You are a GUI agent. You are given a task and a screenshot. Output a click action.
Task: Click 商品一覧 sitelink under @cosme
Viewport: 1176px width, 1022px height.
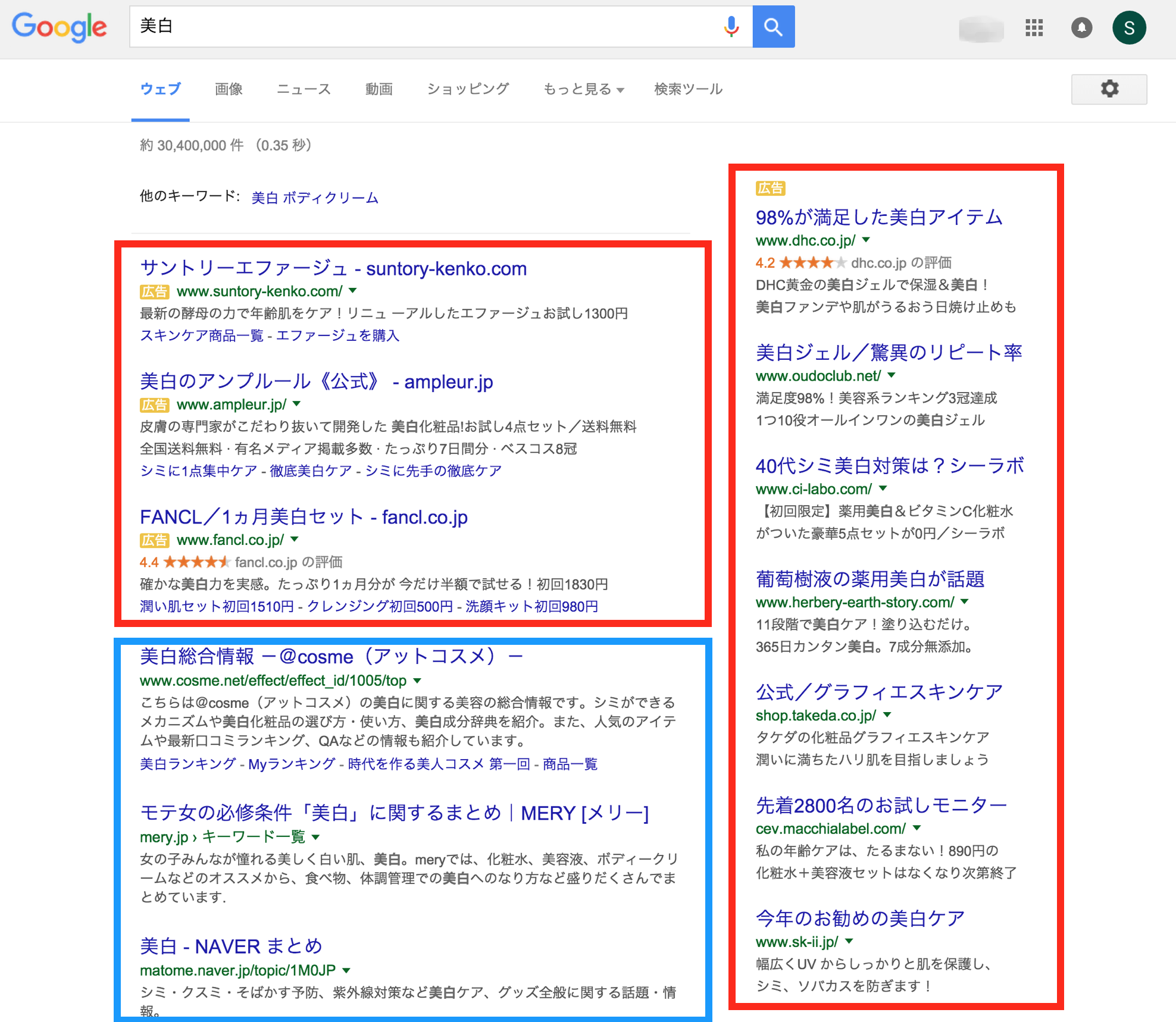[x=570, y=764]
